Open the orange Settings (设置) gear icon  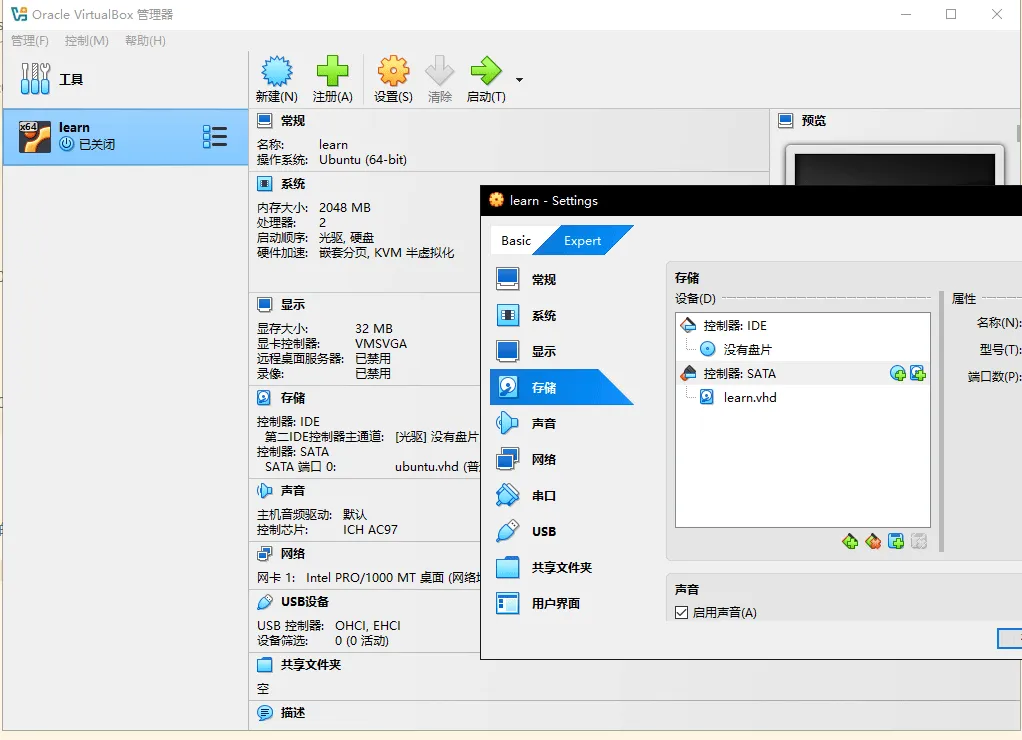393,71
